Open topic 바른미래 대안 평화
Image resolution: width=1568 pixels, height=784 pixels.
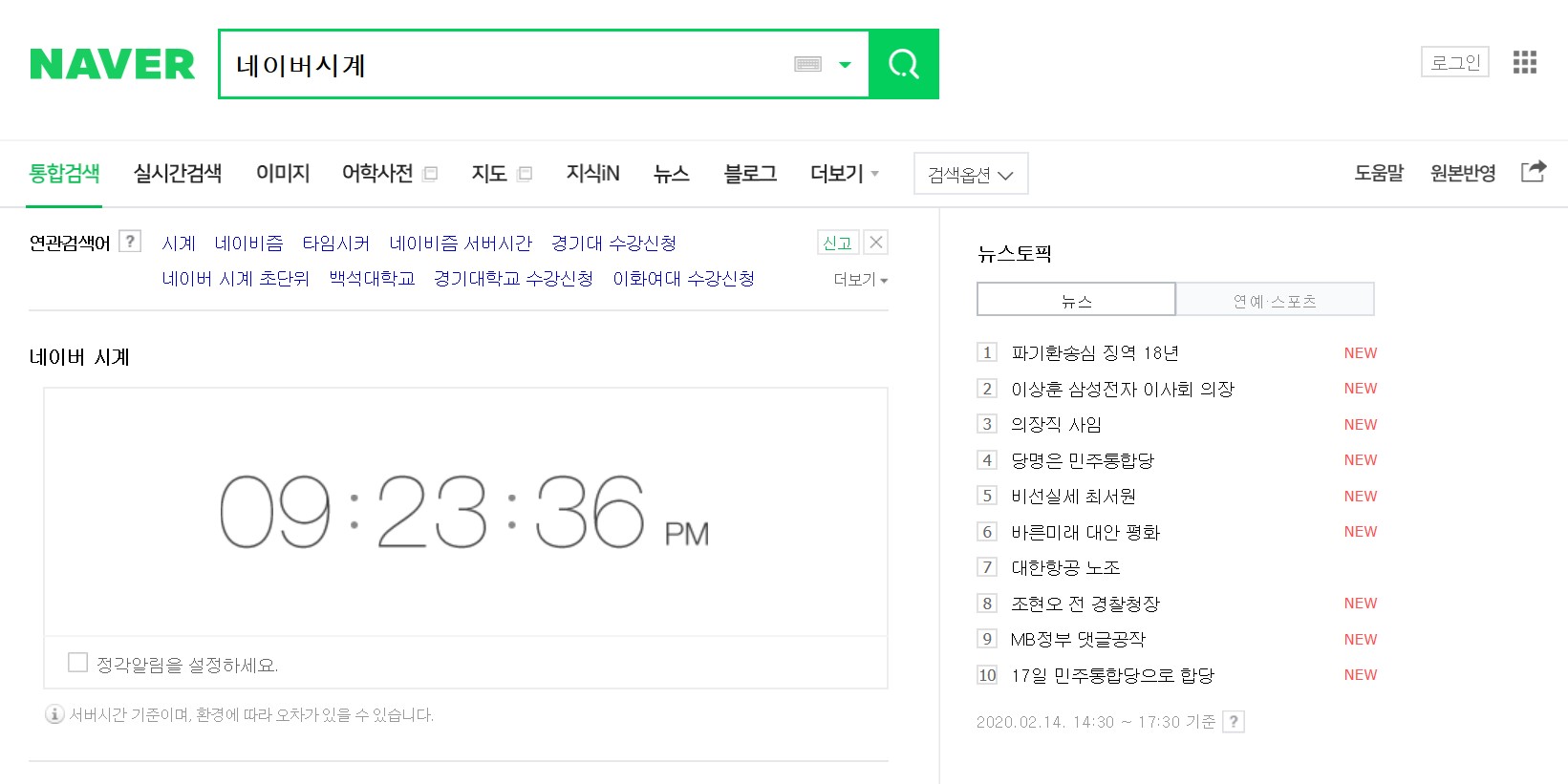[x=1085, y=532]
